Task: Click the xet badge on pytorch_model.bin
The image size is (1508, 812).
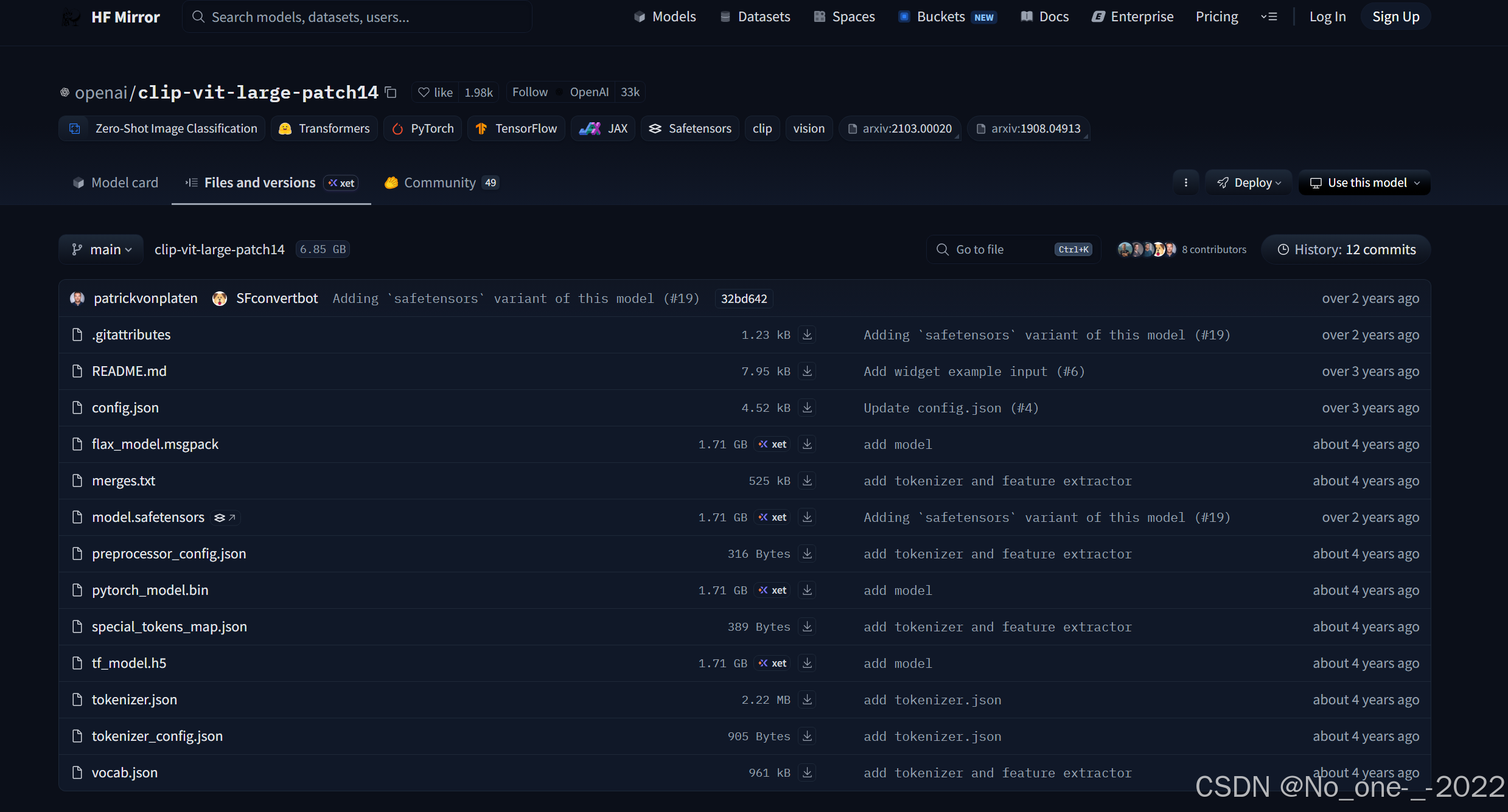Action: pyautogui.click(x=772, y=590)
